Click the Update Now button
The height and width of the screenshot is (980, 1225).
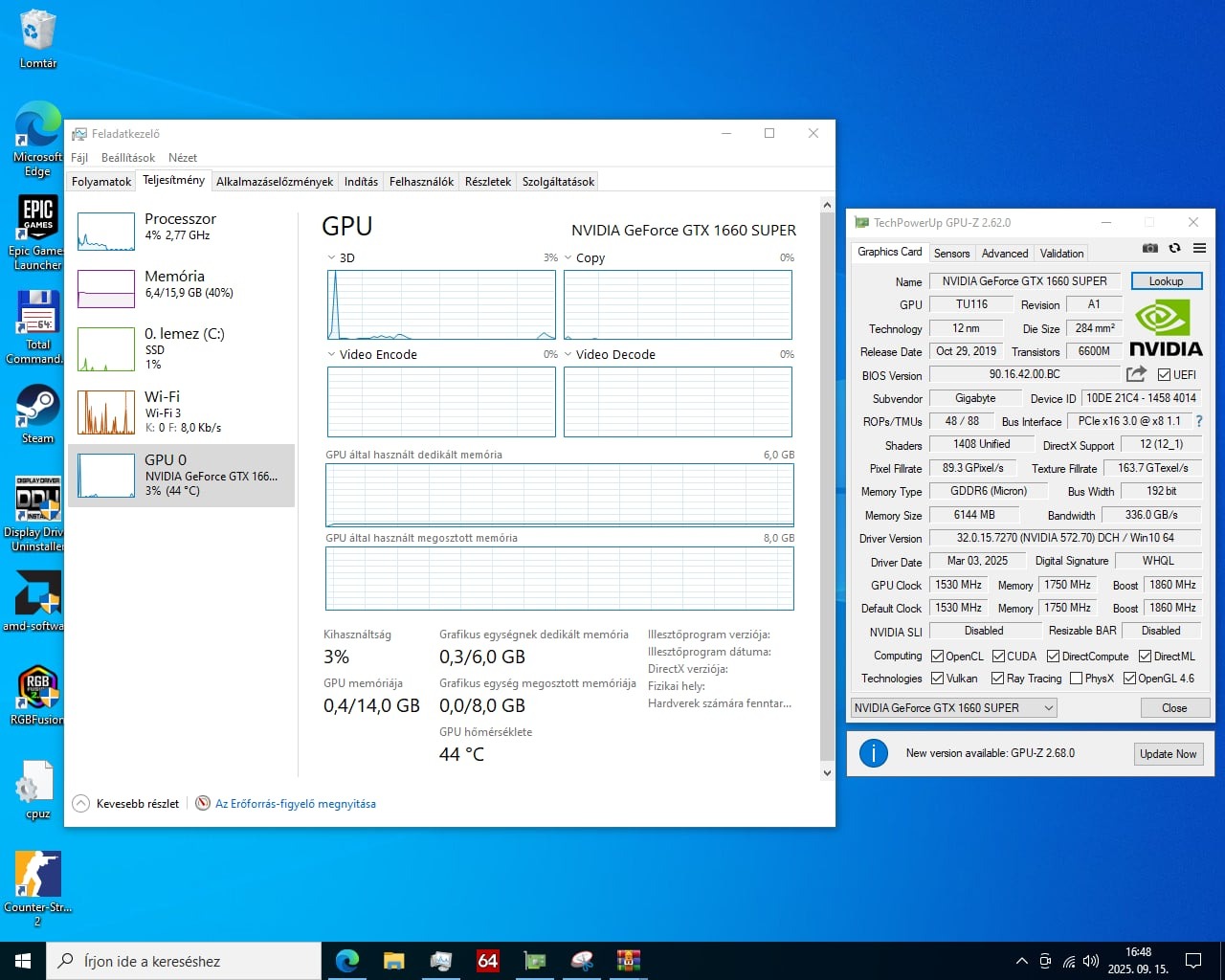[1168, 754]
